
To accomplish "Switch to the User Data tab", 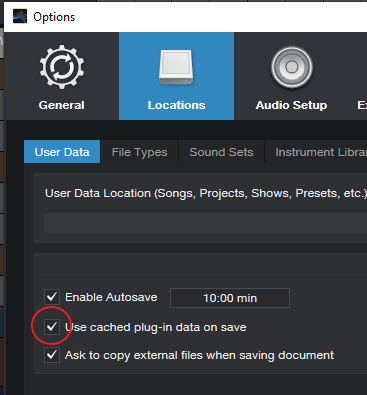I will click(62, 152).
